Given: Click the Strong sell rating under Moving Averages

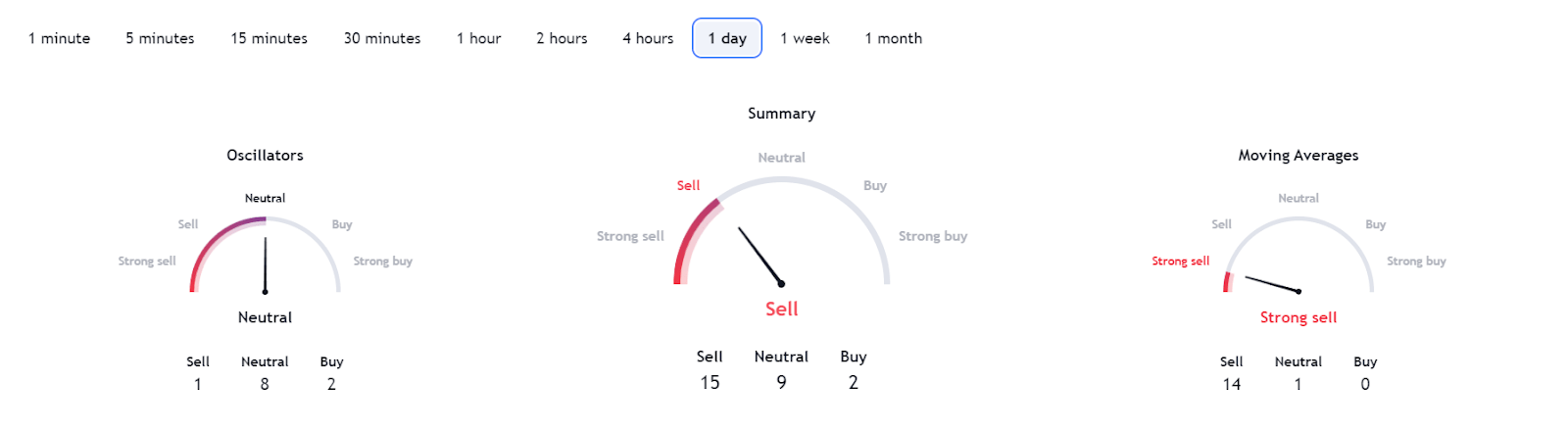Looking at the screenshot, I should [1298, 317].
